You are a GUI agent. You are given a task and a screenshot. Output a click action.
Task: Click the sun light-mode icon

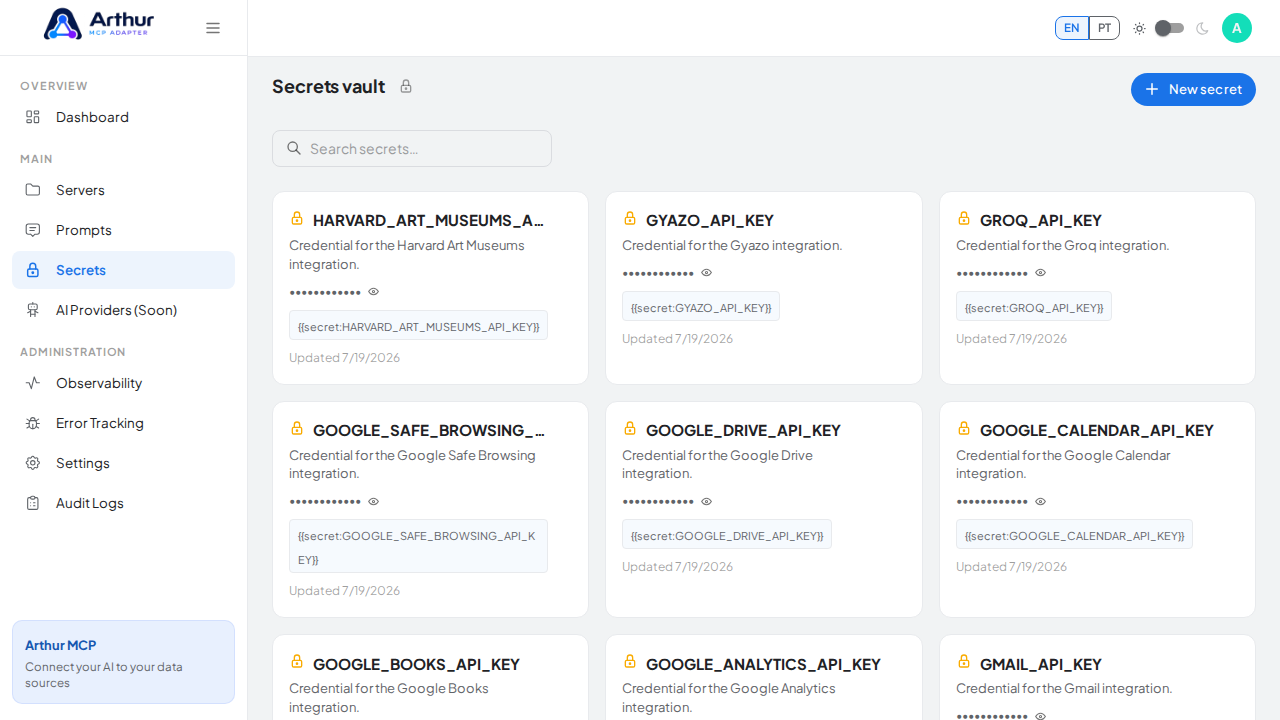[1139, 28]
